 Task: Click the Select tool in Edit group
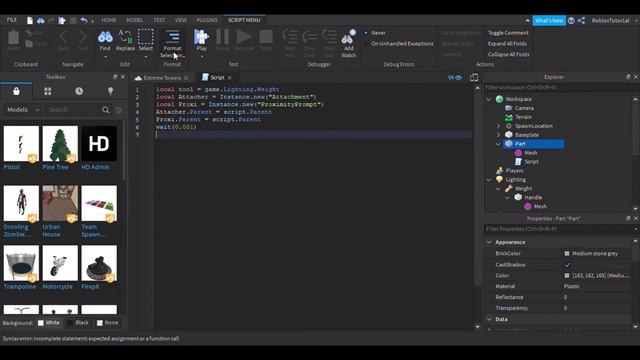click(x=145, y=37)
